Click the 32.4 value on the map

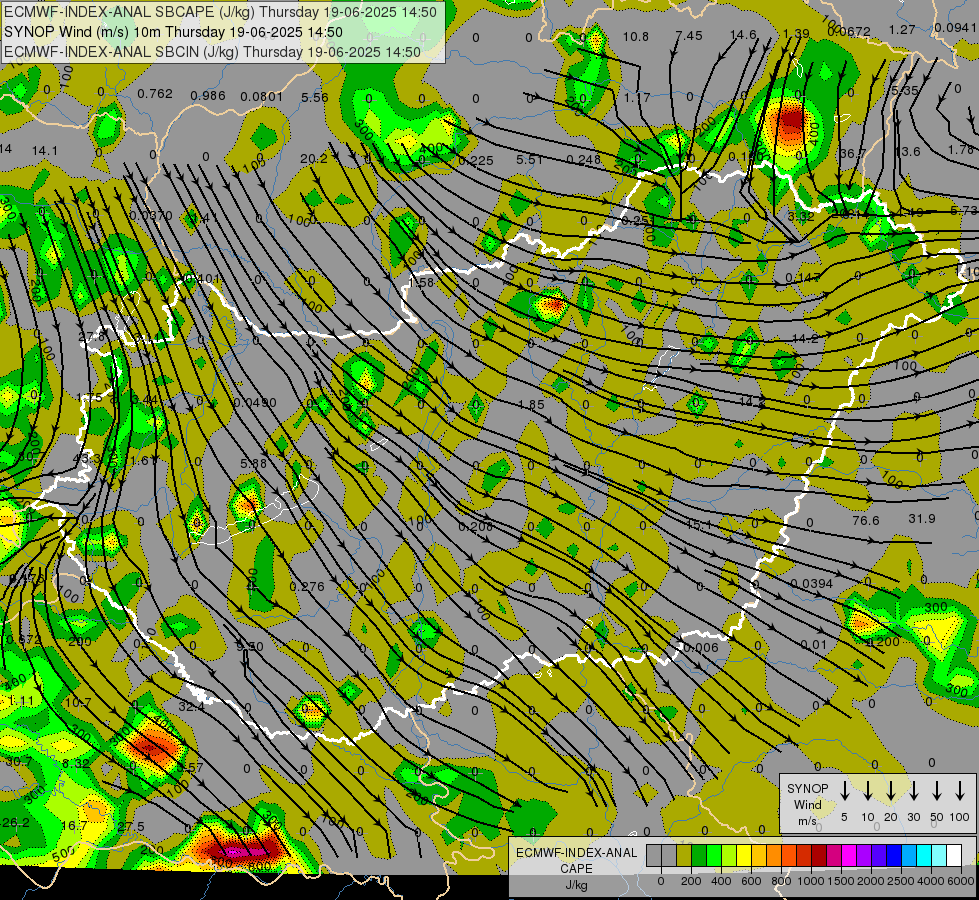point(191,706)
